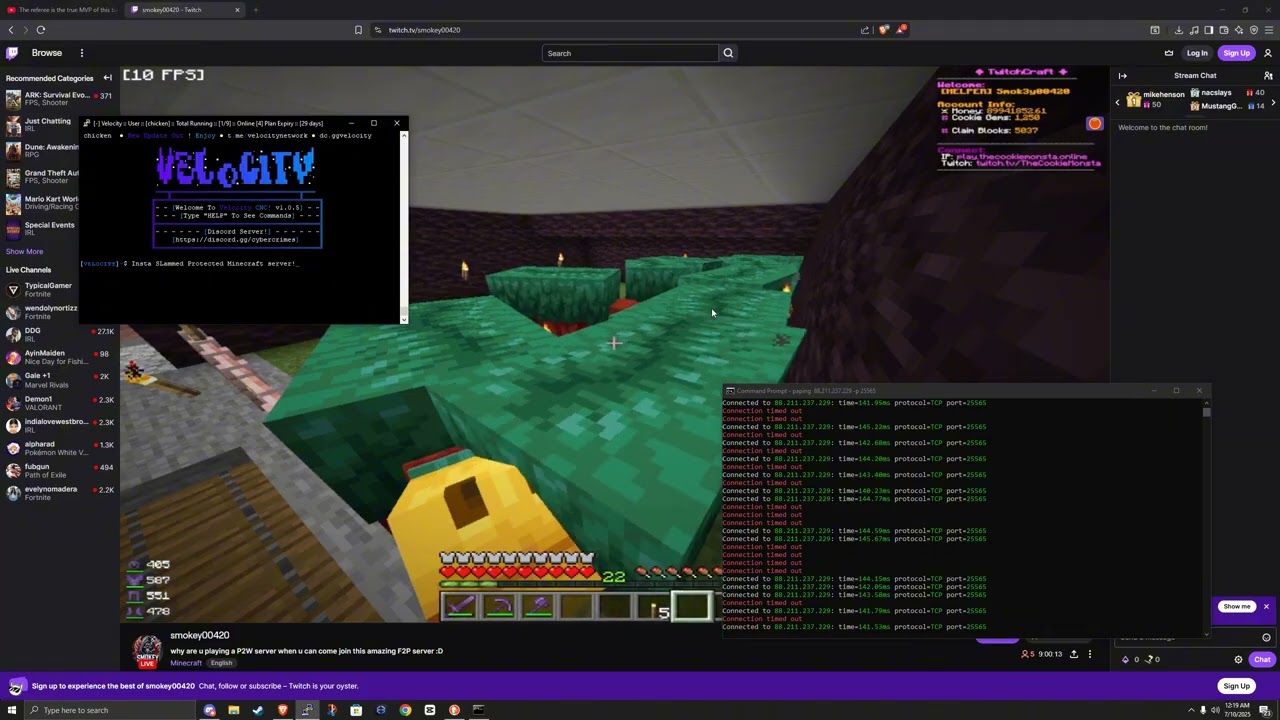The width and height of the screenshot is (1280, 720).
Task: Open the browser hamburger menu
Action: (x=1268, y=30)
